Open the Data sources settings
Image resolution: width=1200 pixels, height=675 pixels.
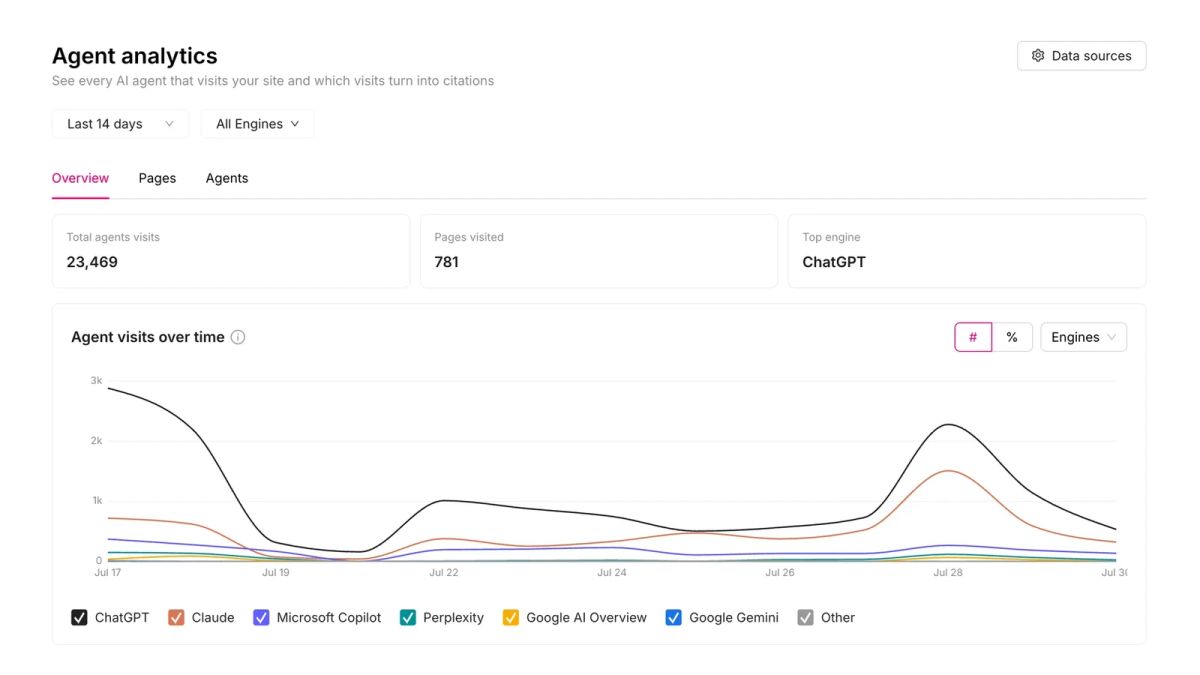pyautogui.click(x=1081, y=56)
